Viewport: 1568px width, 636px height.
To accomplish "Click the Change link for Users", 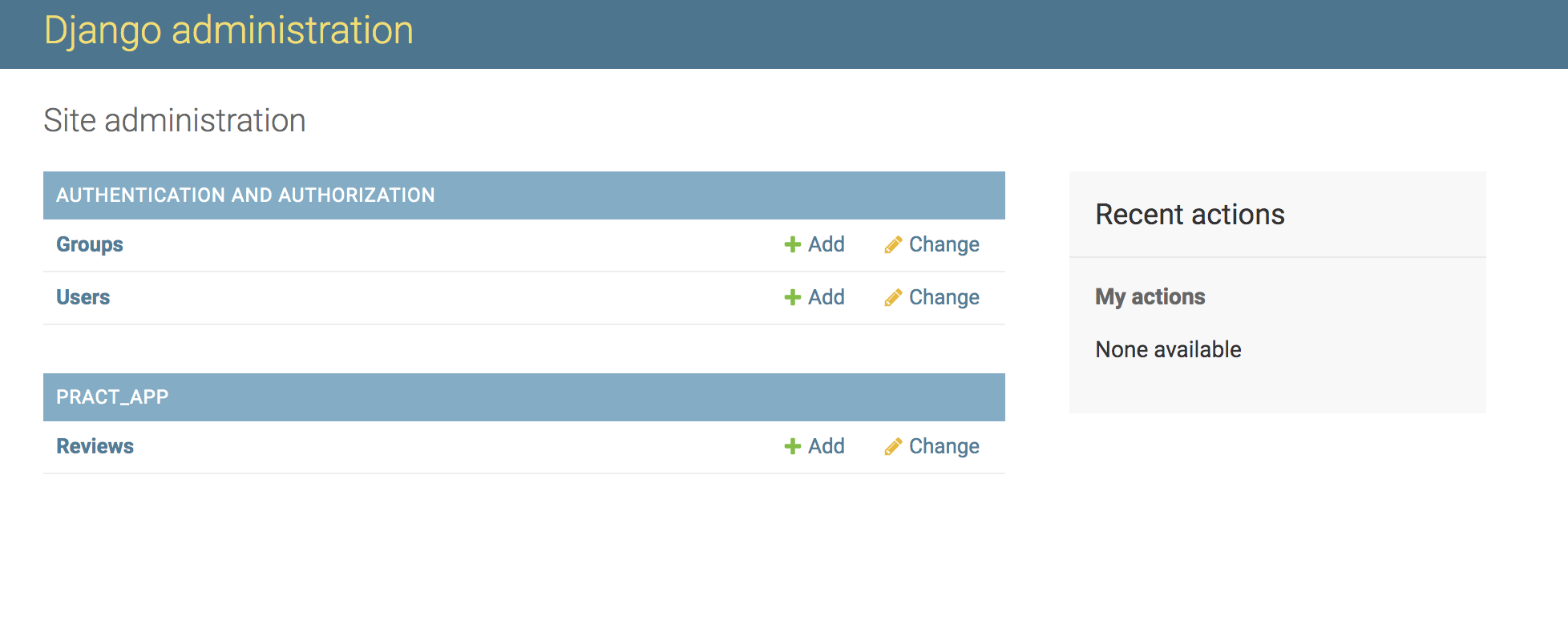I will pos(944,297).
